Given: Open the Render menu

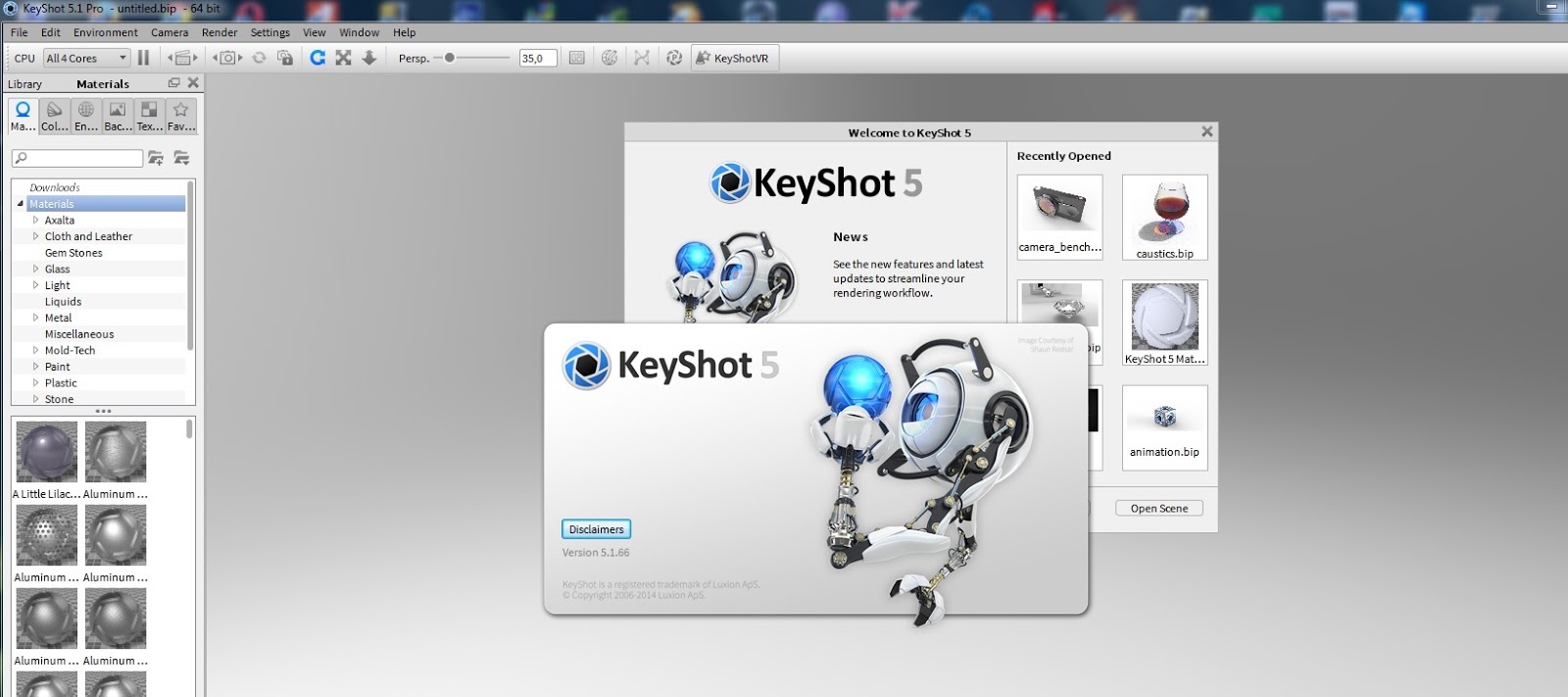Looking at the screenshot, I should click(x=220, y=32).
